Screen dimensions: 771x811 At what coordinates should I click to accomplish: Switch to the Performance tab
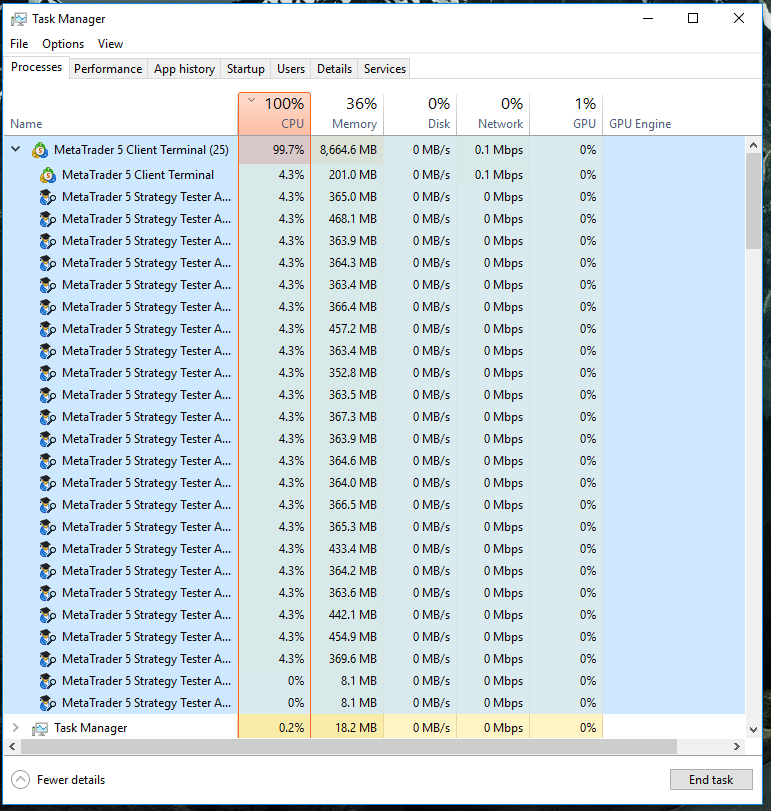click(x=108, y=69)
